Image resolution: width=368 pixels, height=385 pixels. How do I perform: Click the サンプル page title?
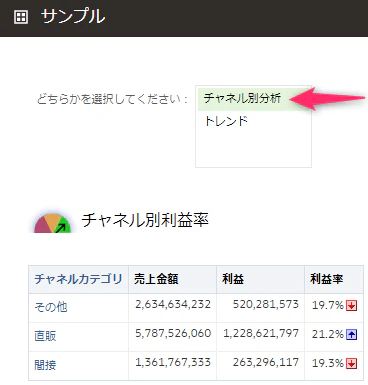73,16
